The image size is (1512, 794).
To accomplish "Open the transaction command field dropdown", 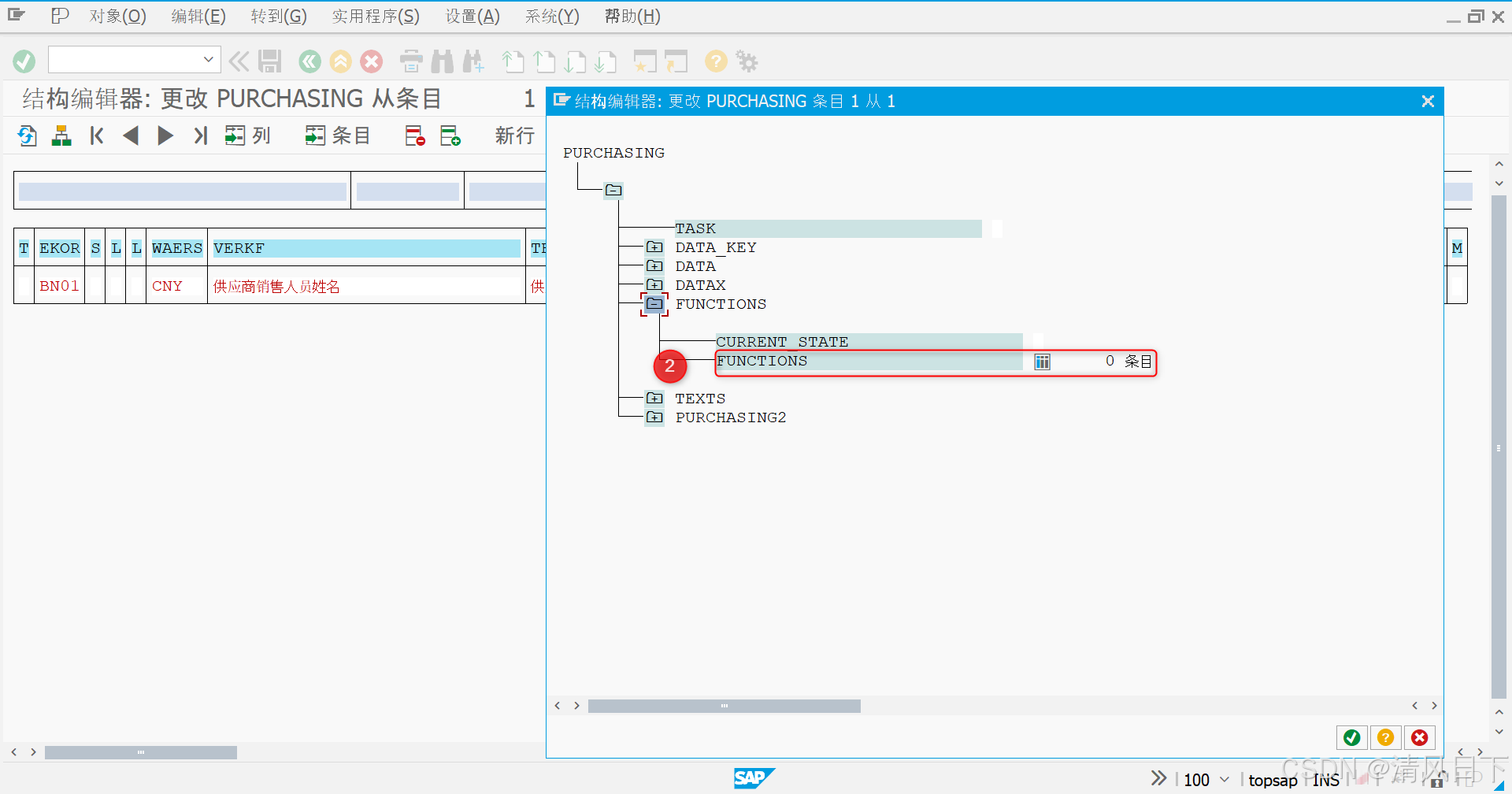I will (208, 59).
